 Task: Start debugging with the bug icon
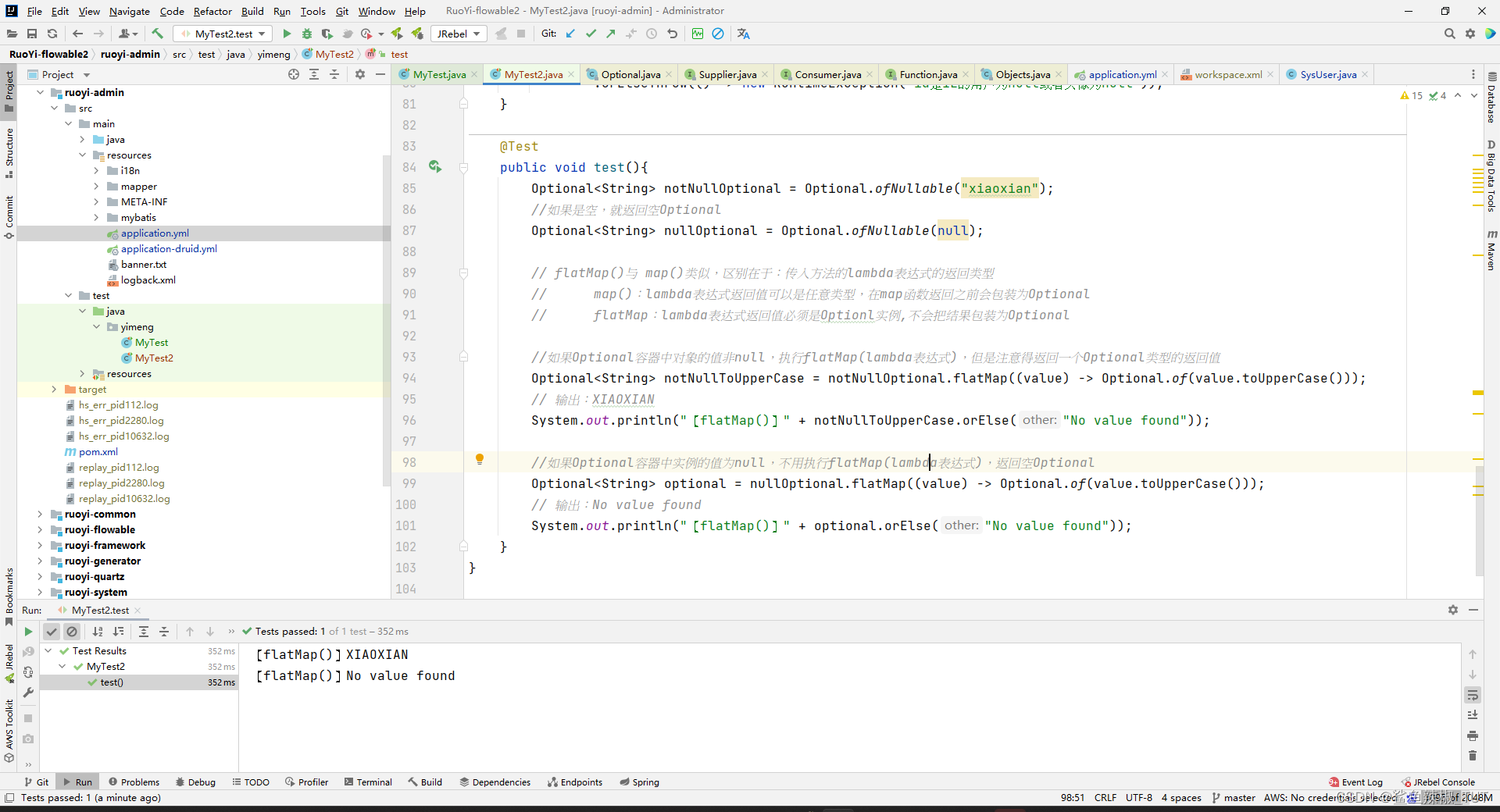click(x=307, y=34)
